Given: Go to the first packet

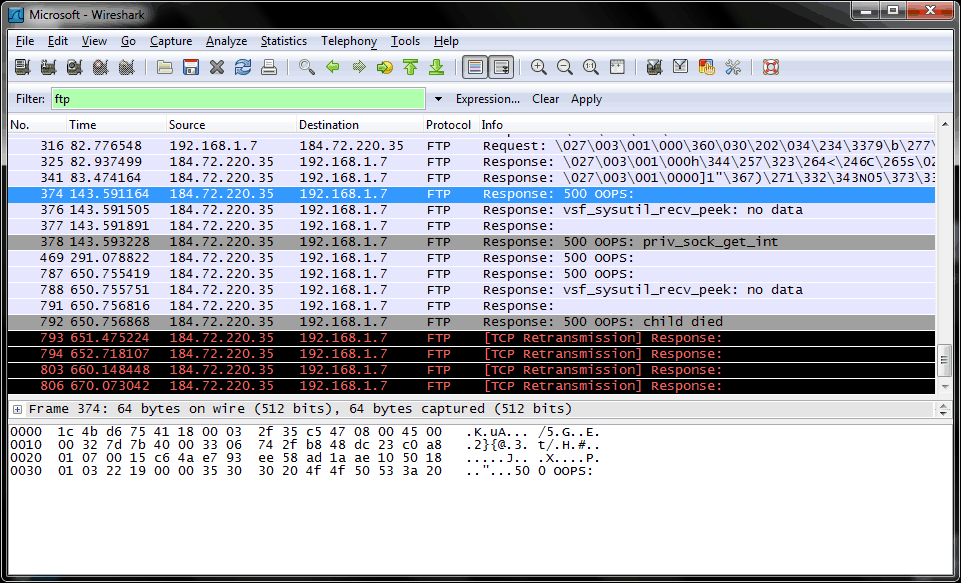Looking at the screenshot, I should tap(411, 67).
